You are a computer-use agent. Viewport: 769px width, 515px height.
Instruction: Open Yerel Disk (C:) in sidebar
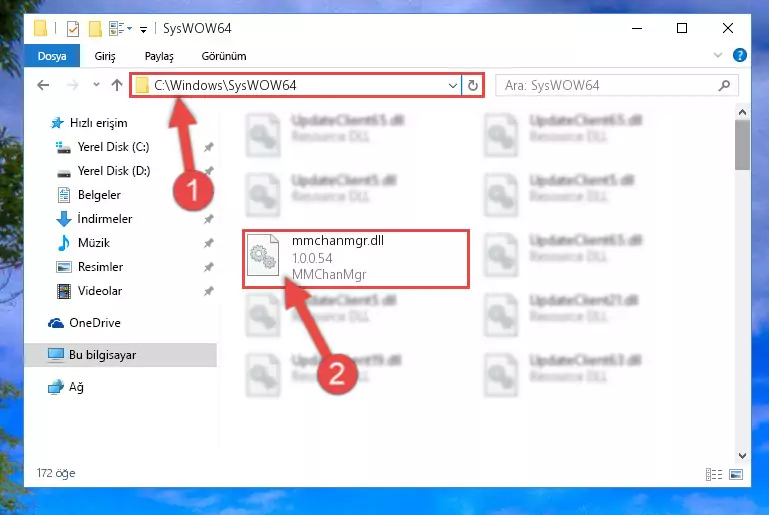point(102,147)
